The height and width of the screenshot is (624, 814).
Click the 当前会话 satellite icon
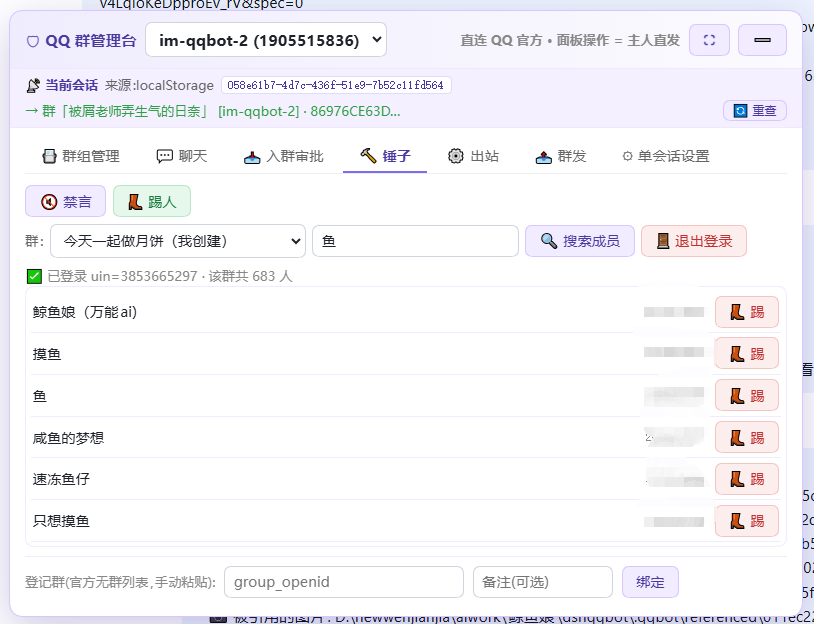[33, 85]
